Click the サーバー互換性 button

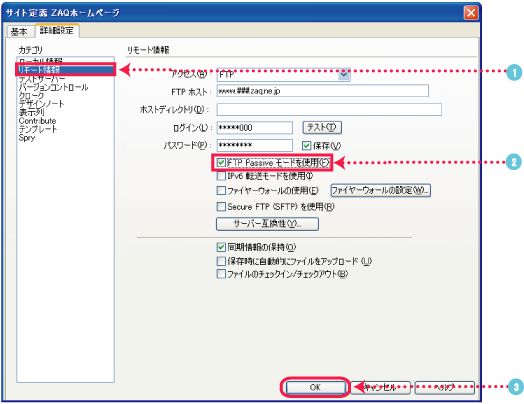coord(267,224)
